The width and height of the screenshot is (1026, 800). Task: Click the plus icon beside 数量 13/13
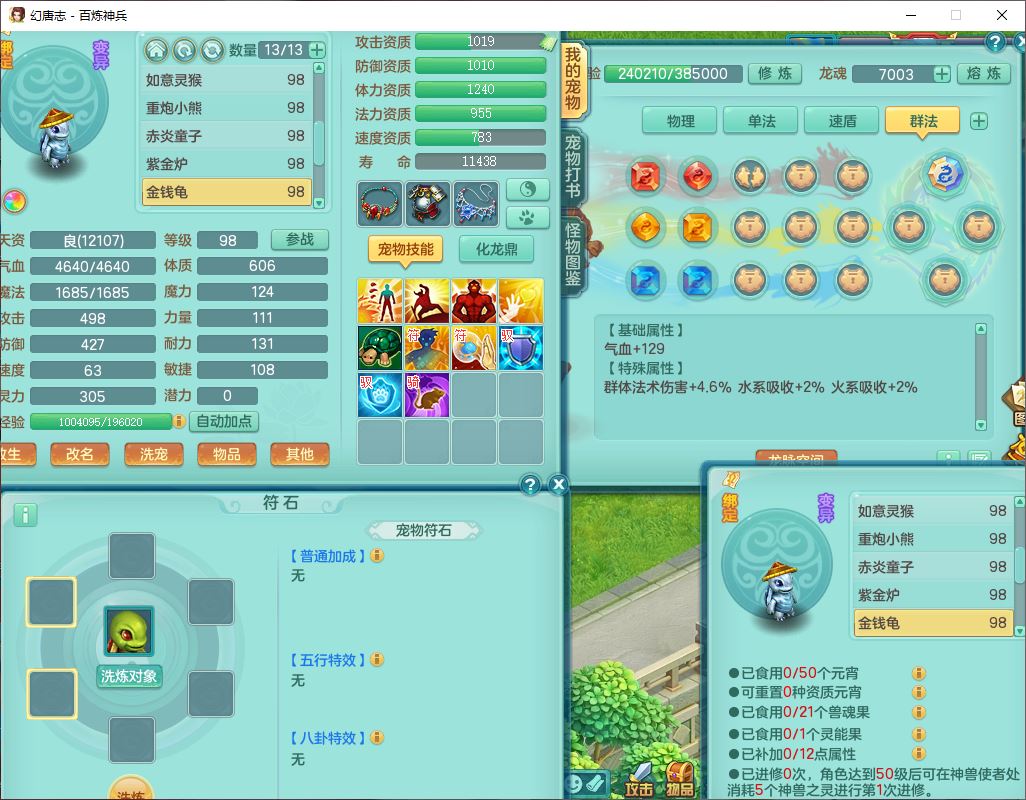317,50
